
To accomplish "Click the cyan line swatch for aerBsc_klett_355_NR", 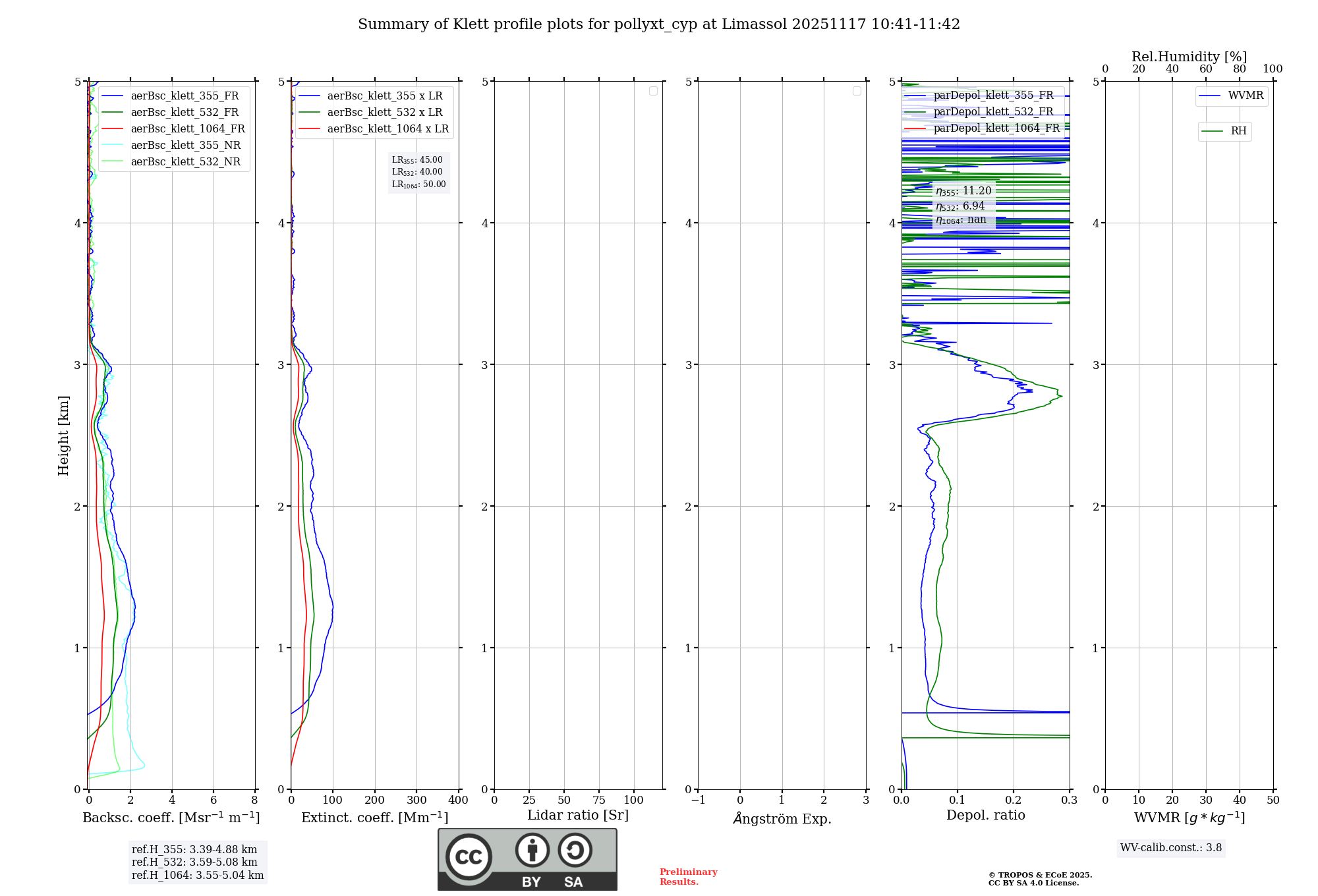I will pos(112,146).
